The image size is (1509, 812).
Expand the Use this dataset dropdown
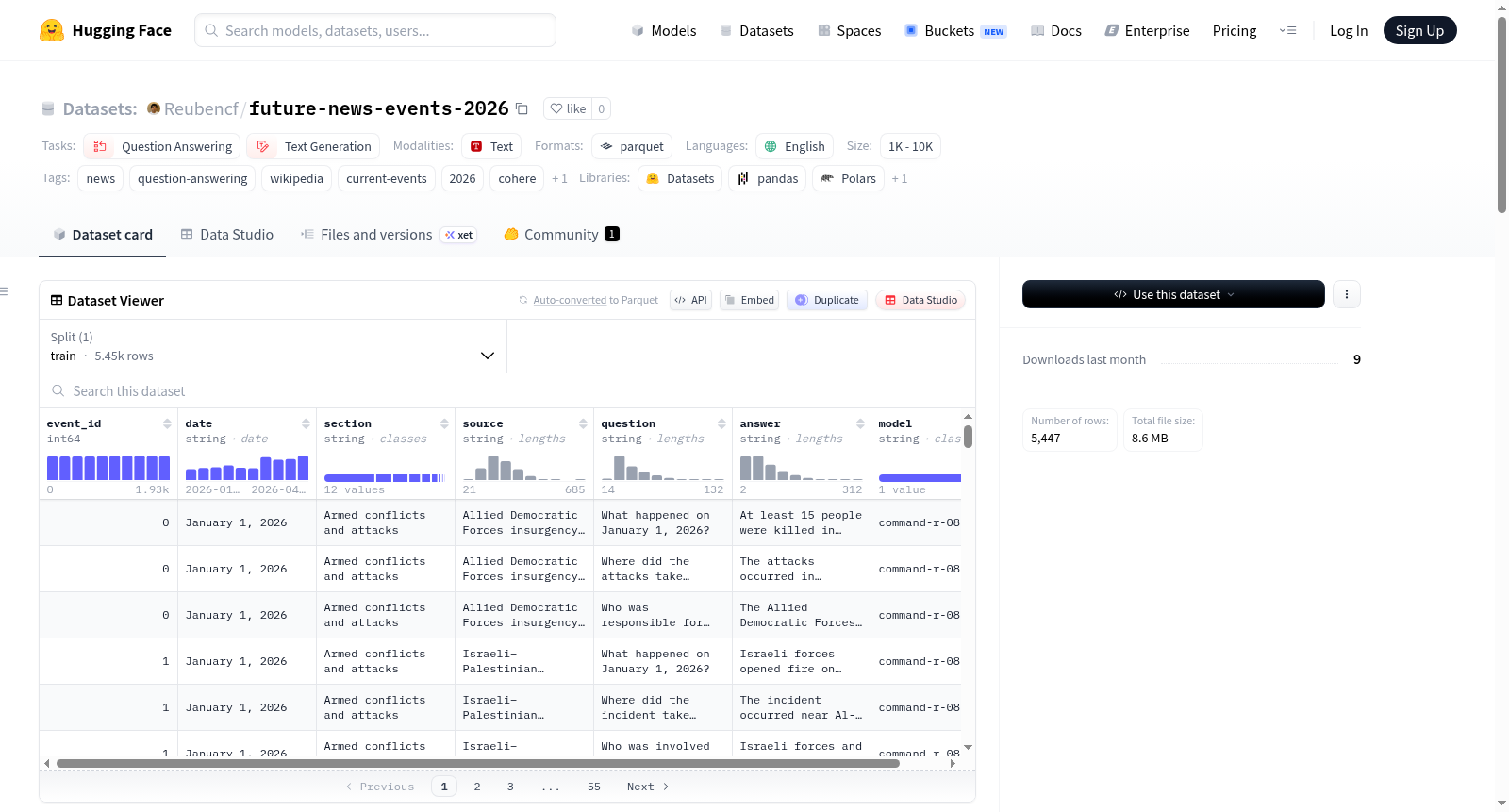click(x=1173, y=294)
